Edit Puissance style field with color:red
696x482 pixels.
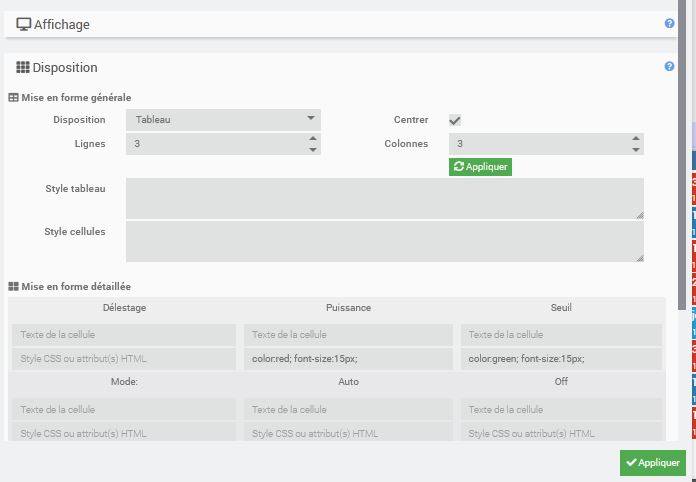pyautogui.click(x=348, y=359)
